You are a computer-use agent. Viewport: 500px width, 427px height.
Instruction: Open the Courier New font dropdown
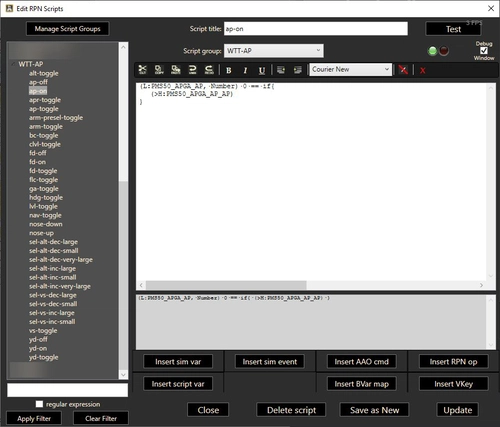pyautogui.click(x=350, y=69)
